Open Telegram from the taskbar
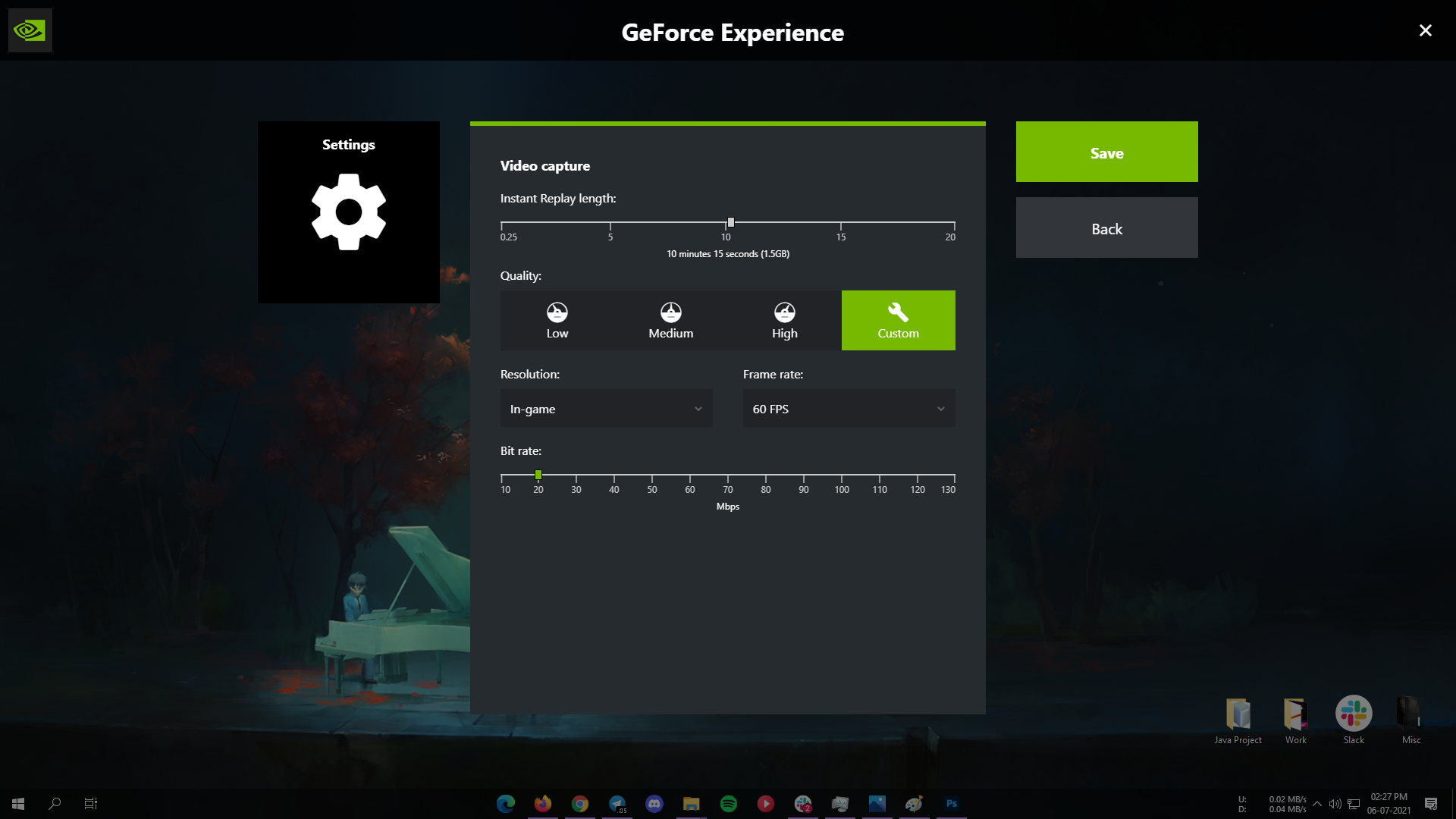 pos(617,804)
